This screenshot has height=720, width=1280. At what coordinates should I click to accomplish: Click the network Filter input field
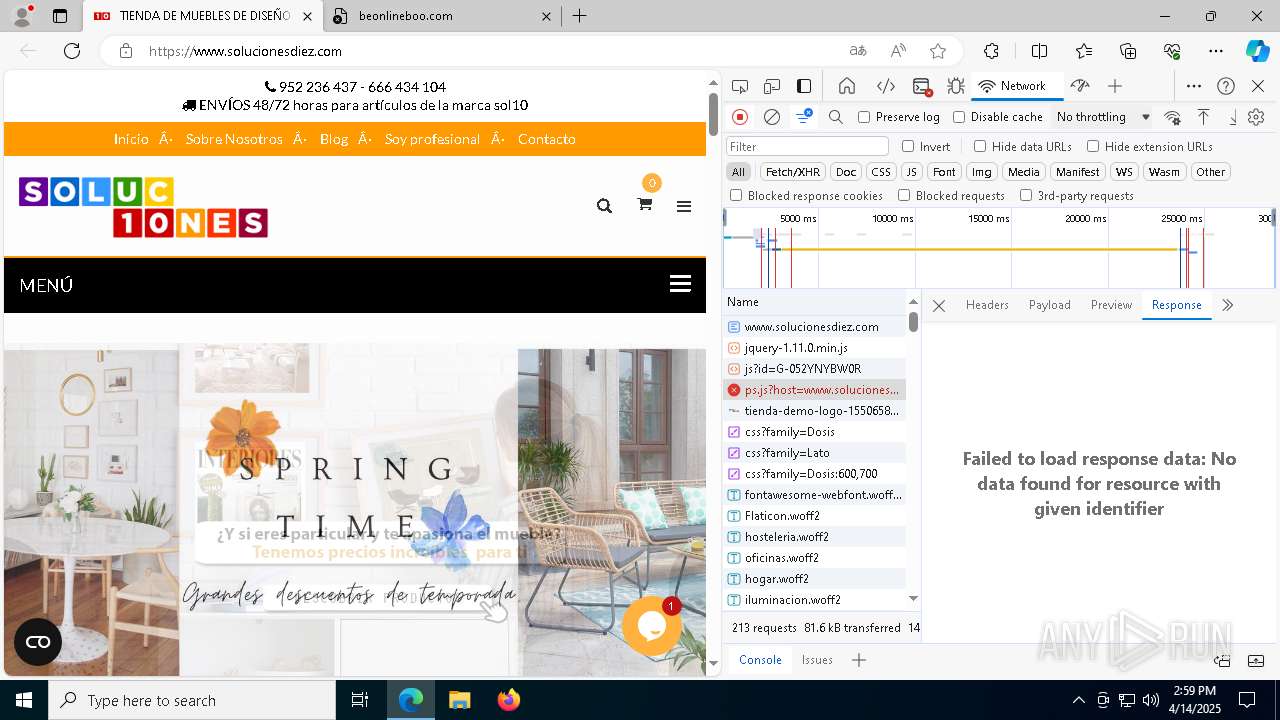tap(807, 146)
